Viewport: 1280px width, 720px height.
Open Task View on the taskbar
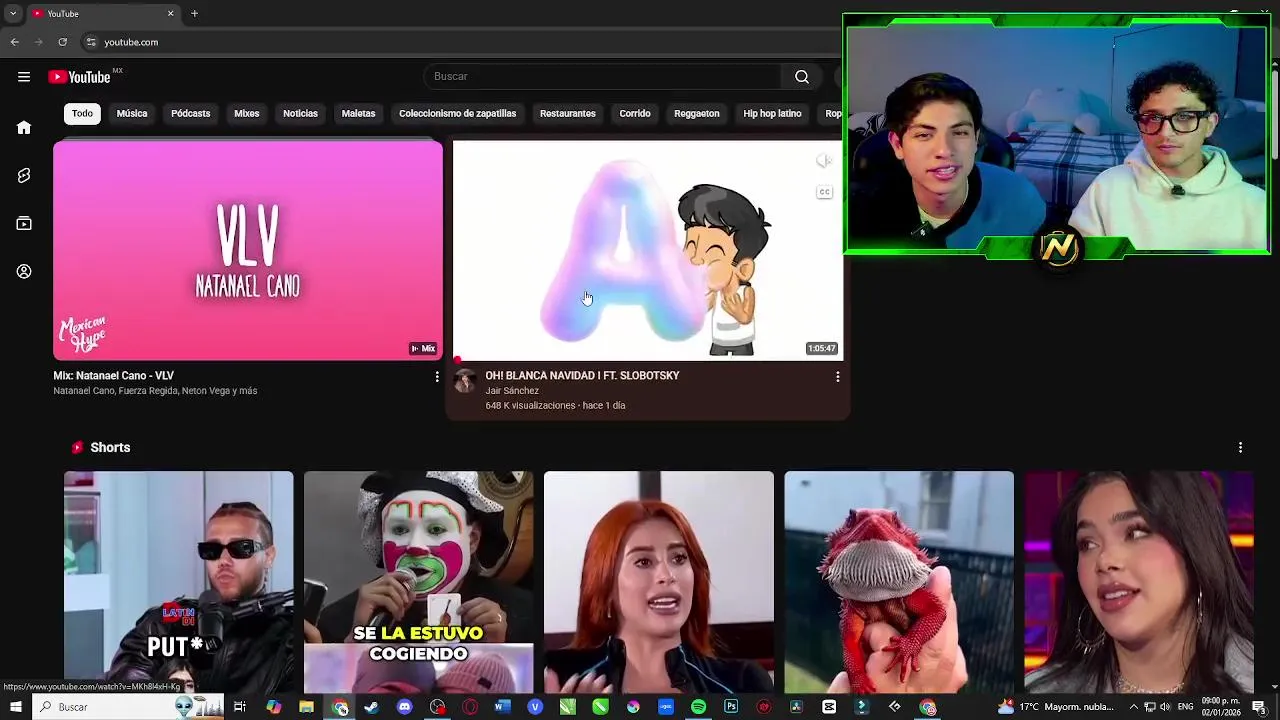point(240,707)
